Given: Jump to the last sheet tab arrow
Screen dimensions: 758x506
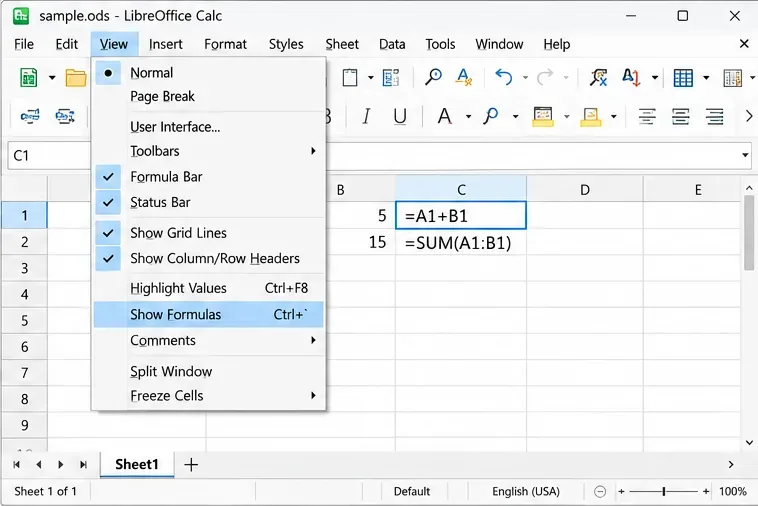Looking at the screenshot, I should [x=83, y=464].
